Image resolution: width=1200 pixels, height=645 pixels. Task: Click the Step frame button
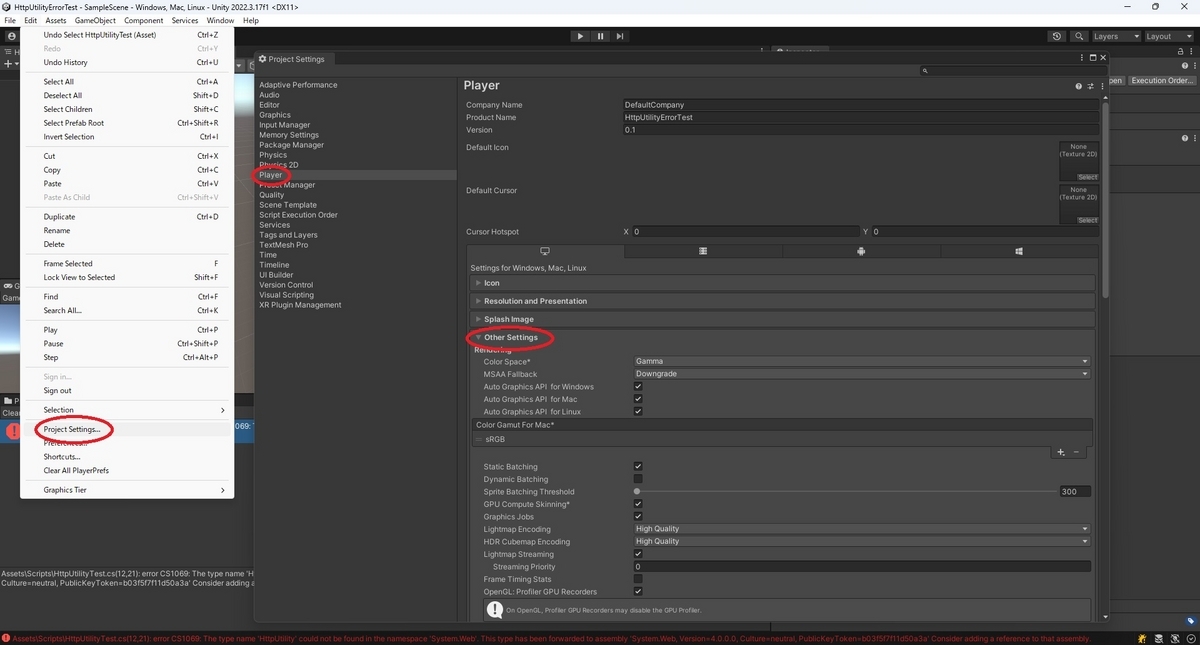620,36
